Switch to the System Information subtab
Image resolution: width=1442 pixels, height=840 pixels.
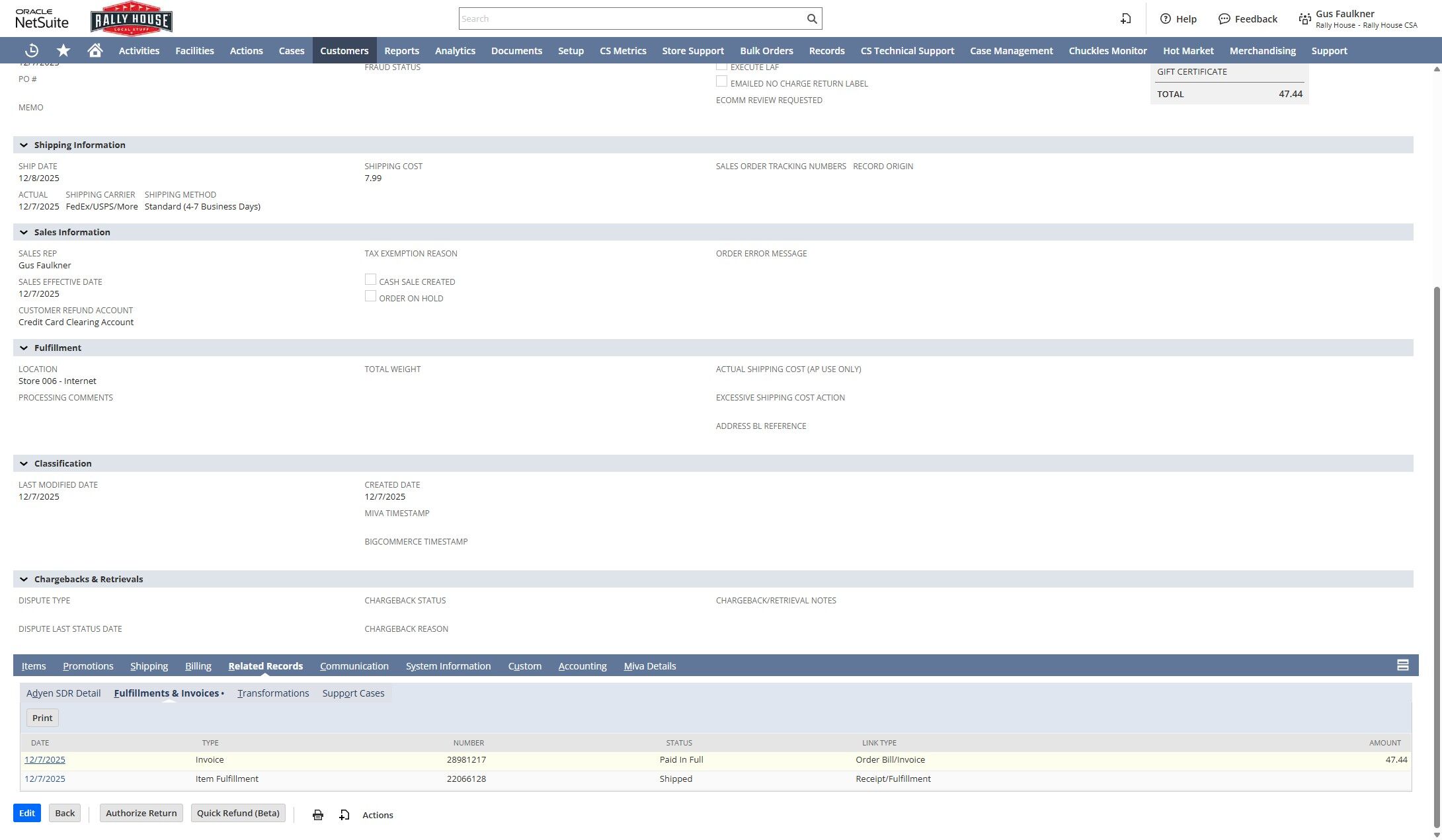coord(448,666)
